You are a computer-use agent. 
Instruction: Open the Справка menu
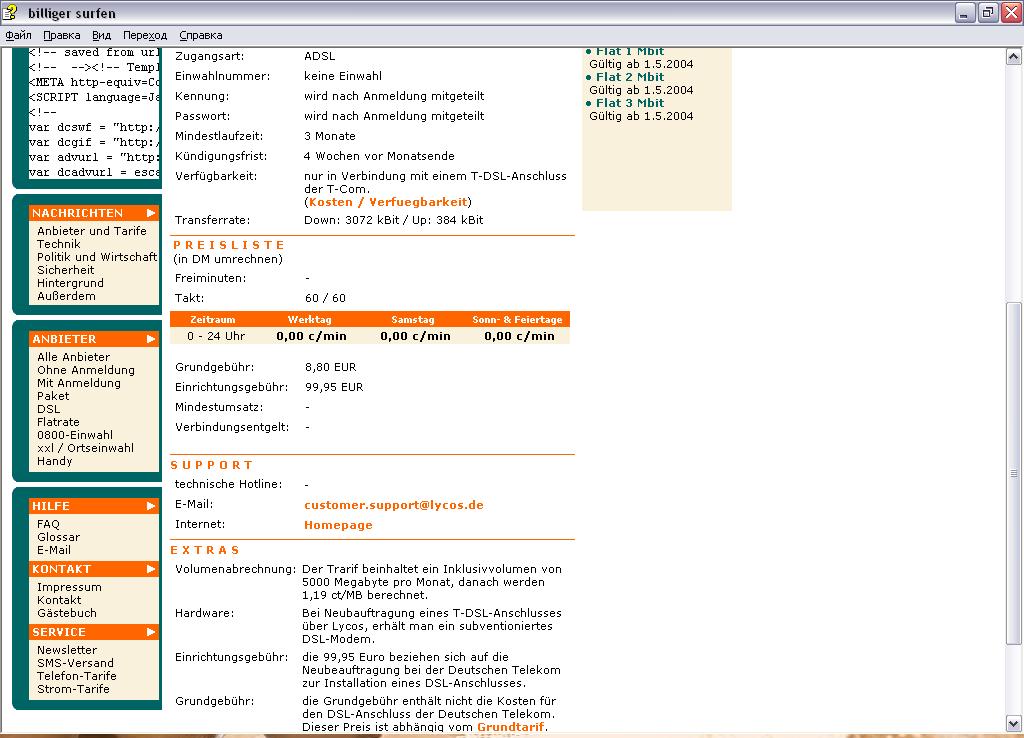[200, 35]
